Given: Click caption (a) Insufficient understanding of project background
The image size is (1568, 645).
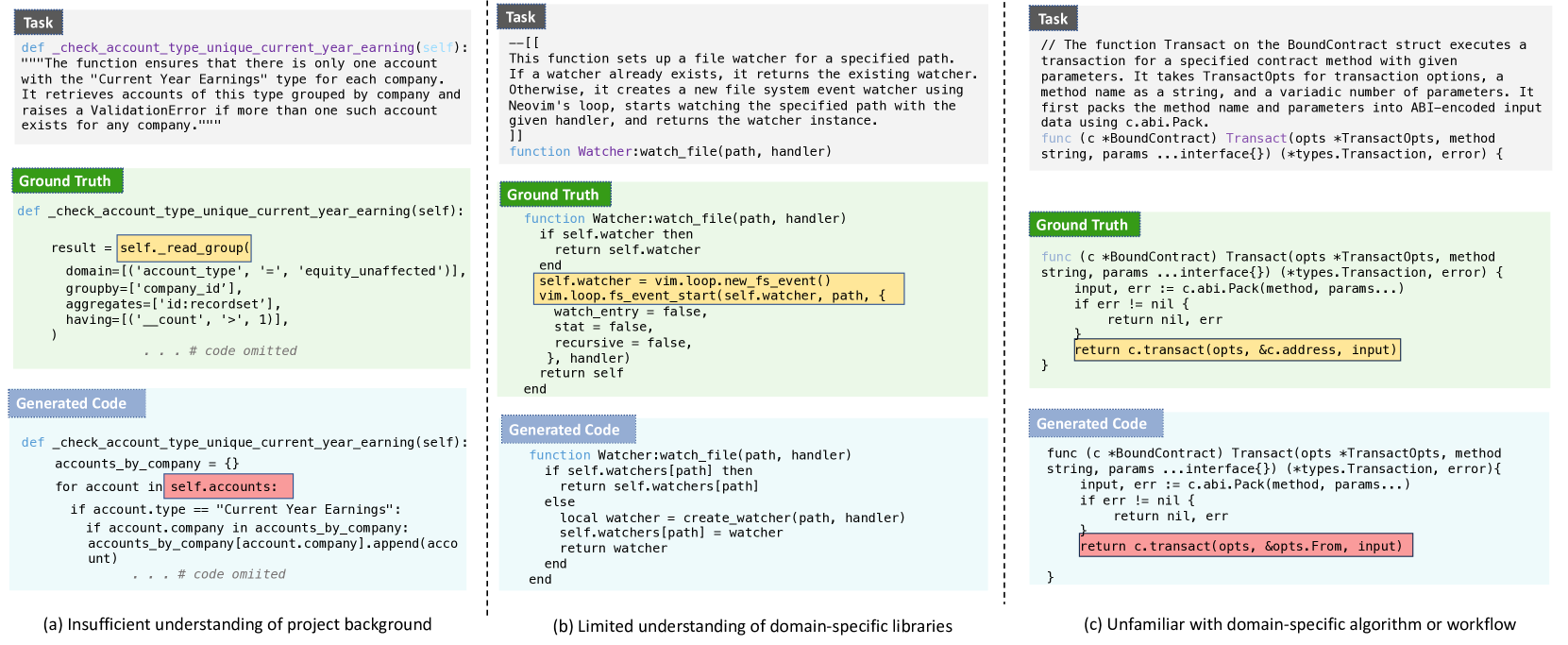Looking at the screenshot, I should pos(237,624).
